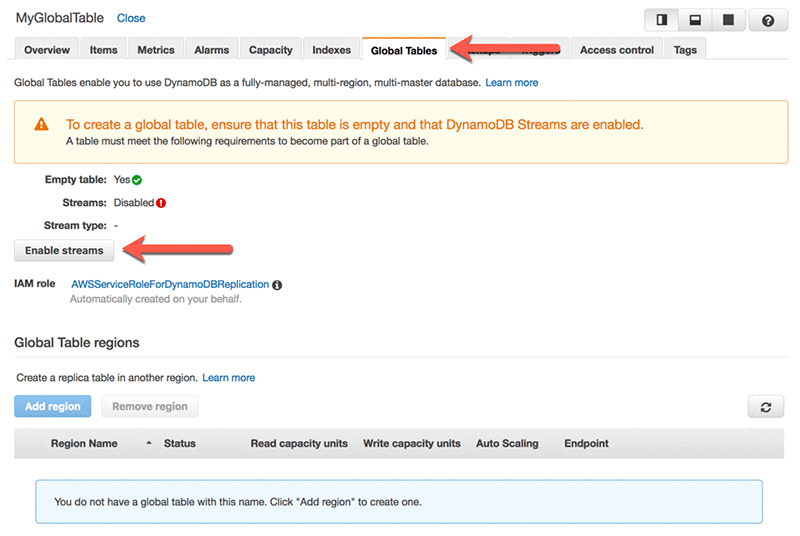This screenshot has width=800, height=536.
Task: Click the Streams 'Disabled' value text
Action: coord(134,203)
